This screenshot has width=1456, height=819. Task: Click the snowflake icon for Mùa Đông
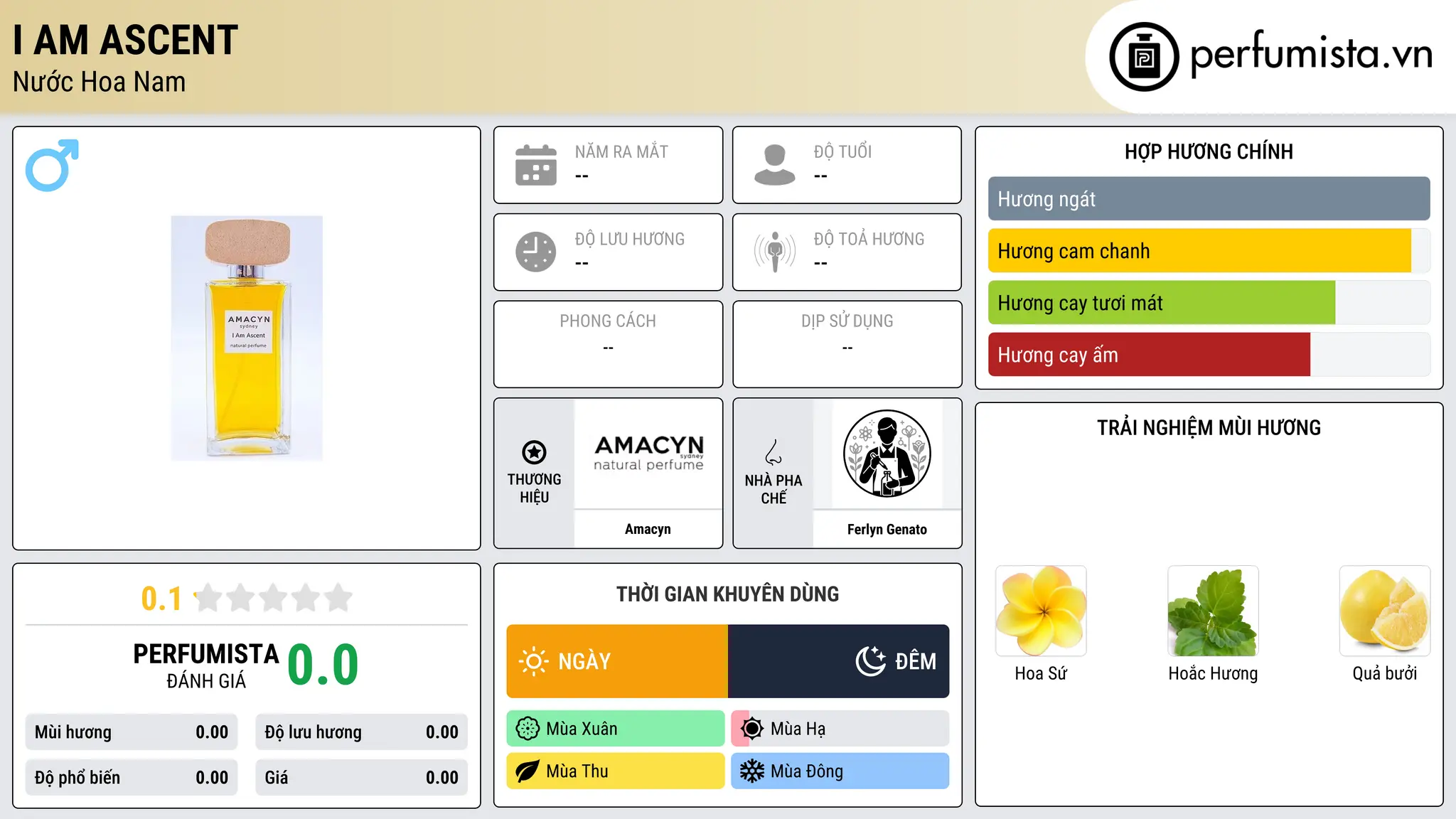pos(752,771)
